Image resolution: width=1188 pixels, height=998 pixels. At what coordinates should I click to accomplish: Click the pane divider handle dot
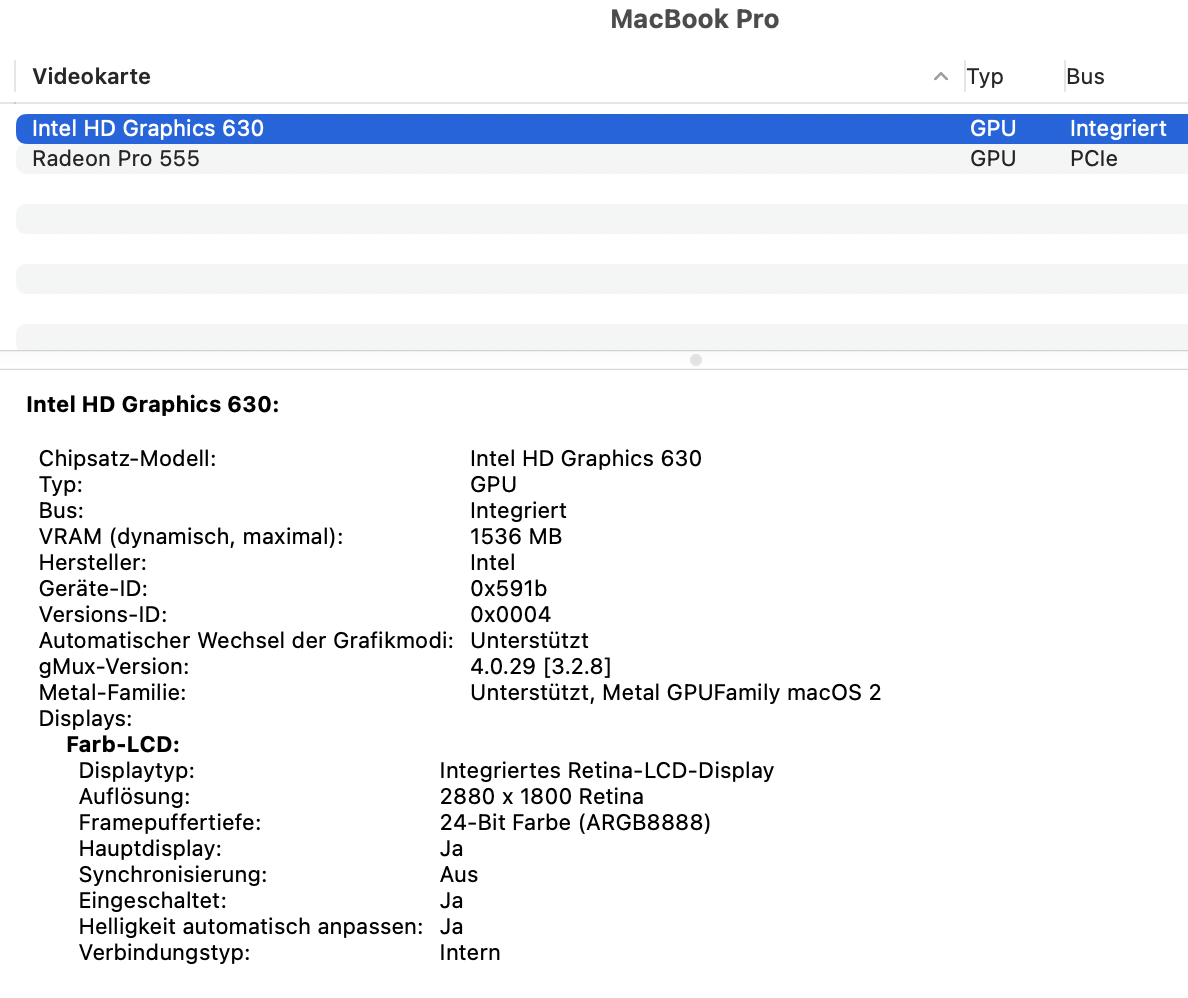pyautogui.click(x=696, y=360)
